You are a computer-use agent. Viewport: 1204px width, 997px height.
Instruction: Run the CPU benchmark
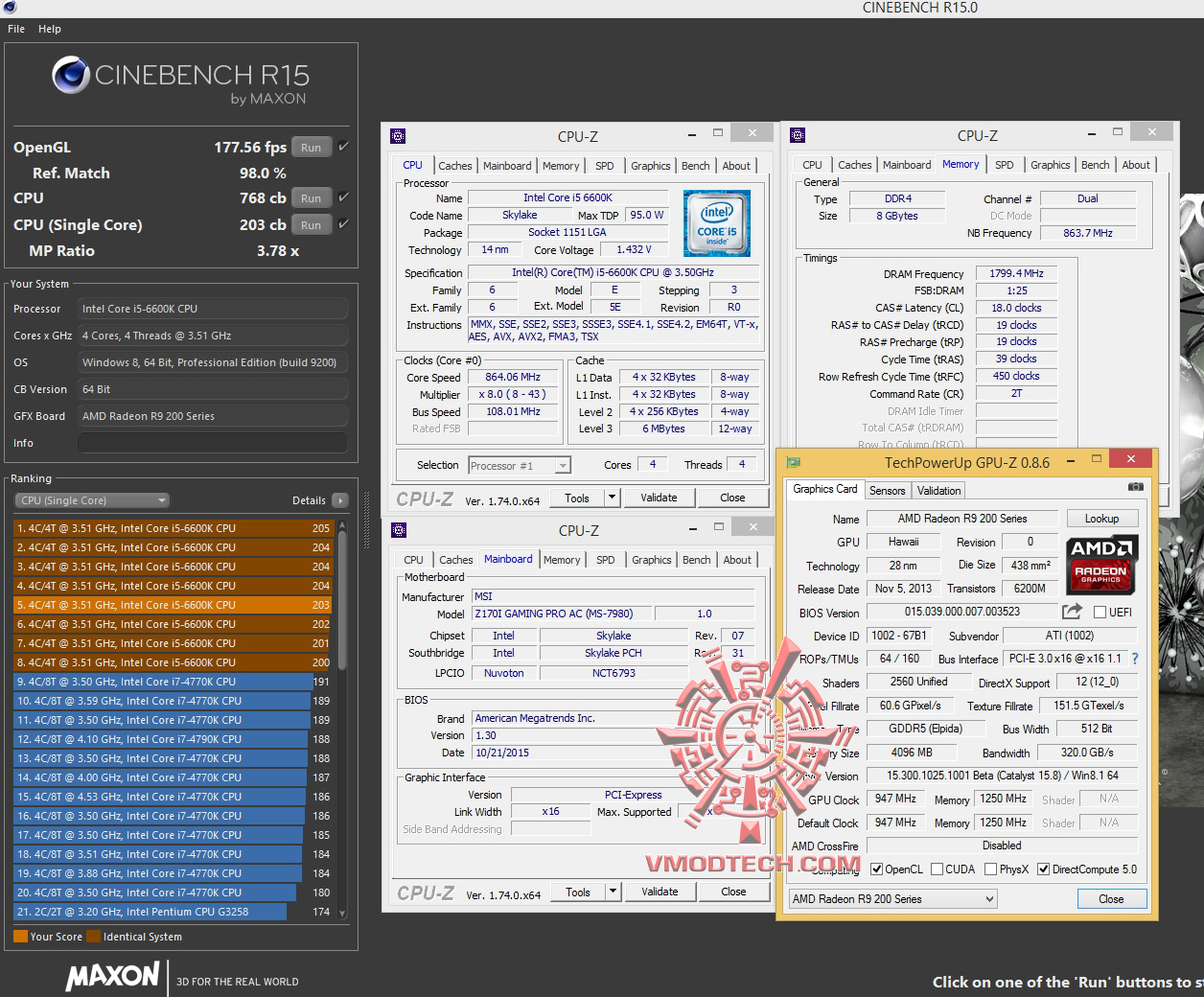[x=311, y=198]
